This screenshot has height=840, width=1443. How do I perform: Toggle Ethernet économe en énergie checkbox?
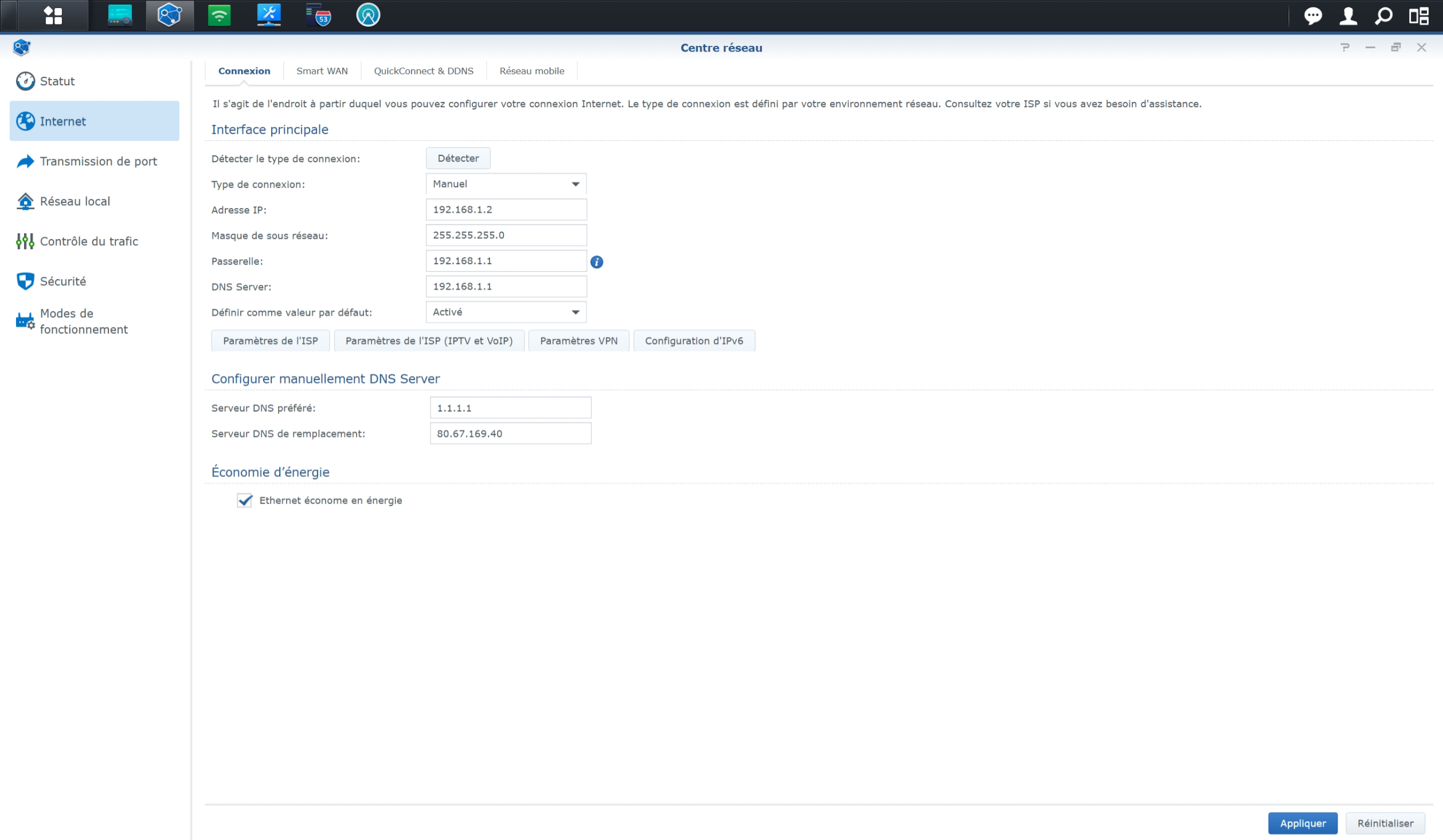[245, 500]
